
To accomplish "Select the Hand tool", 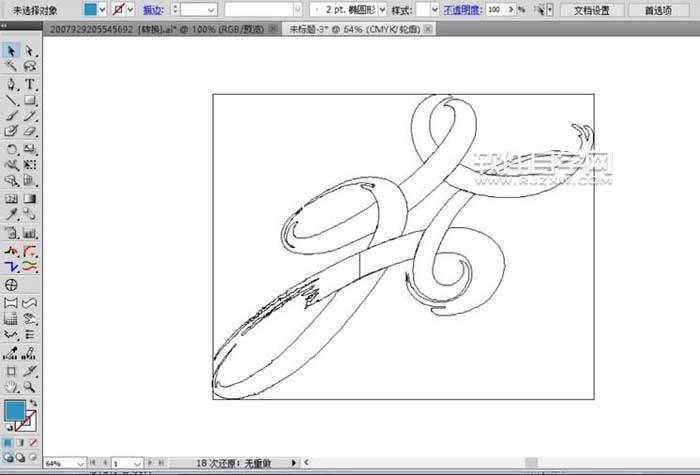I will 11,387.
